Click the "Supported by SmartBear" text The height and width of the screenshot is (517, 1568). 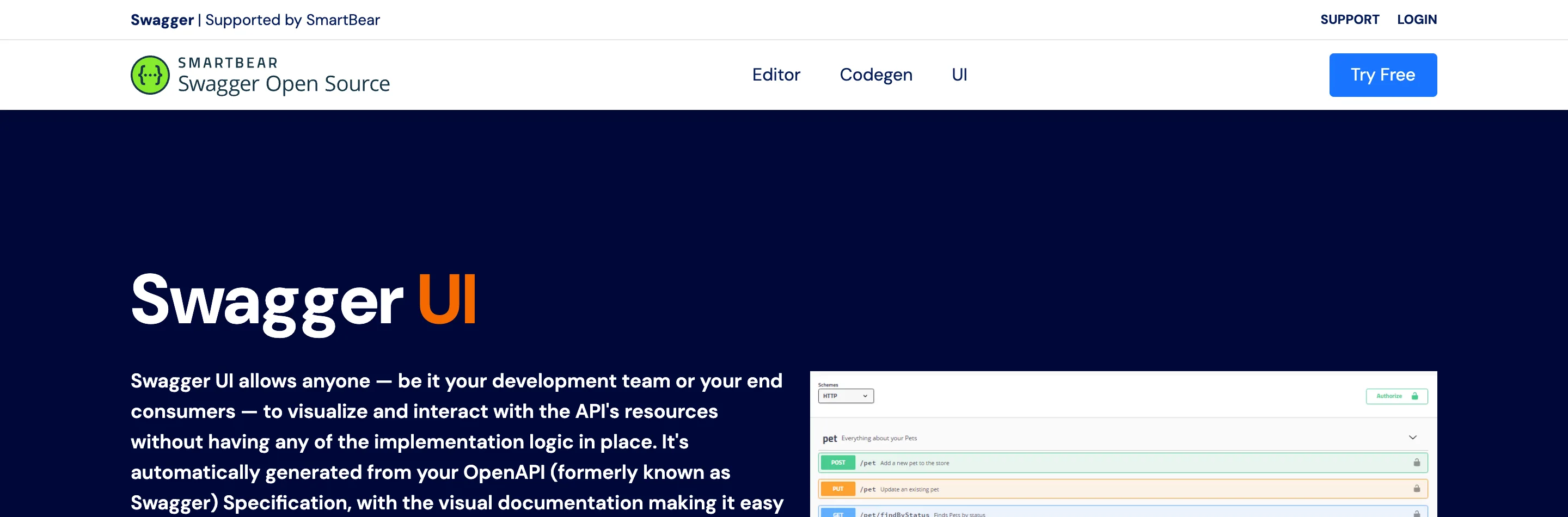point(292,20)
